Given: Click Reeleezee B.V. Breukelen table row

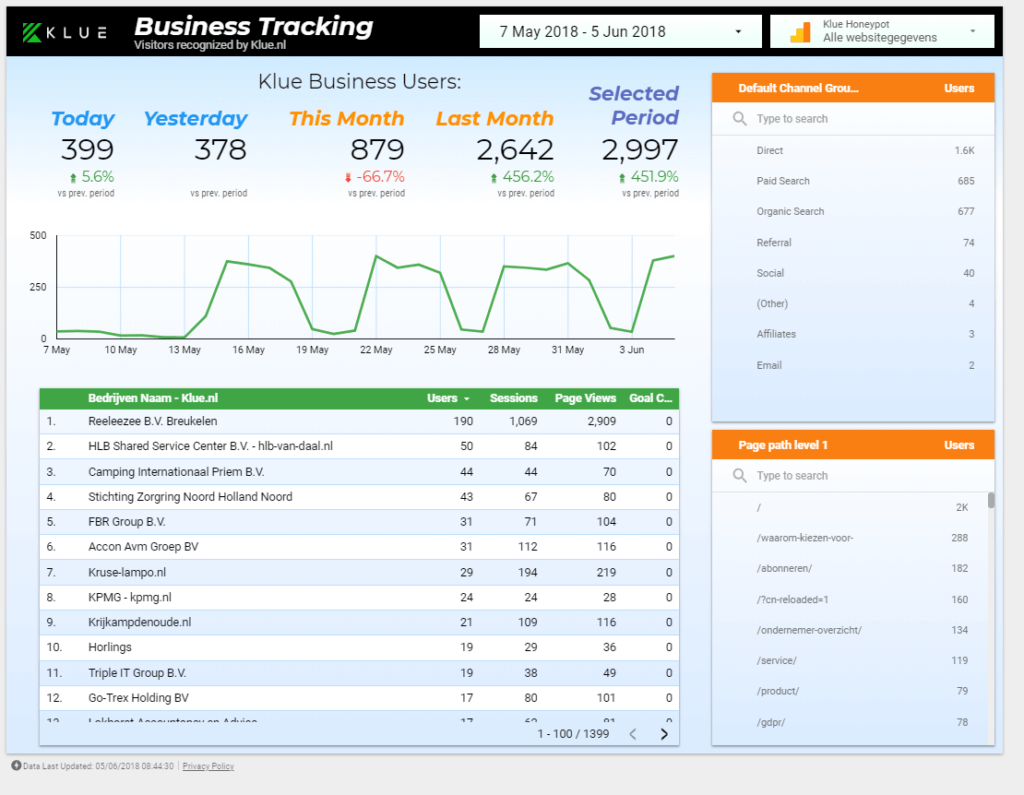Looking at the screenshot, I should (359, 421).
